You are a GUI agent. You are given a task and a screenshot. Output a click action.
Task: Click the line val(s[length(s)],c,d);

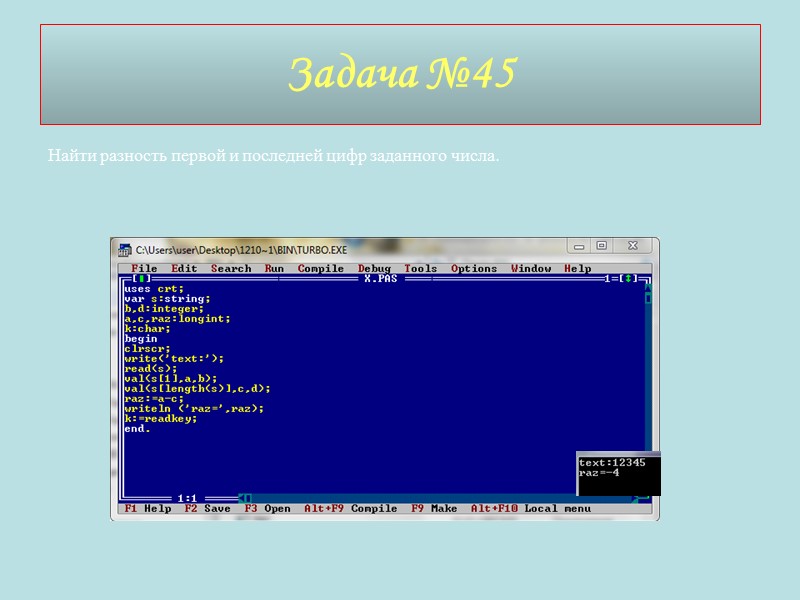(197, 389)
